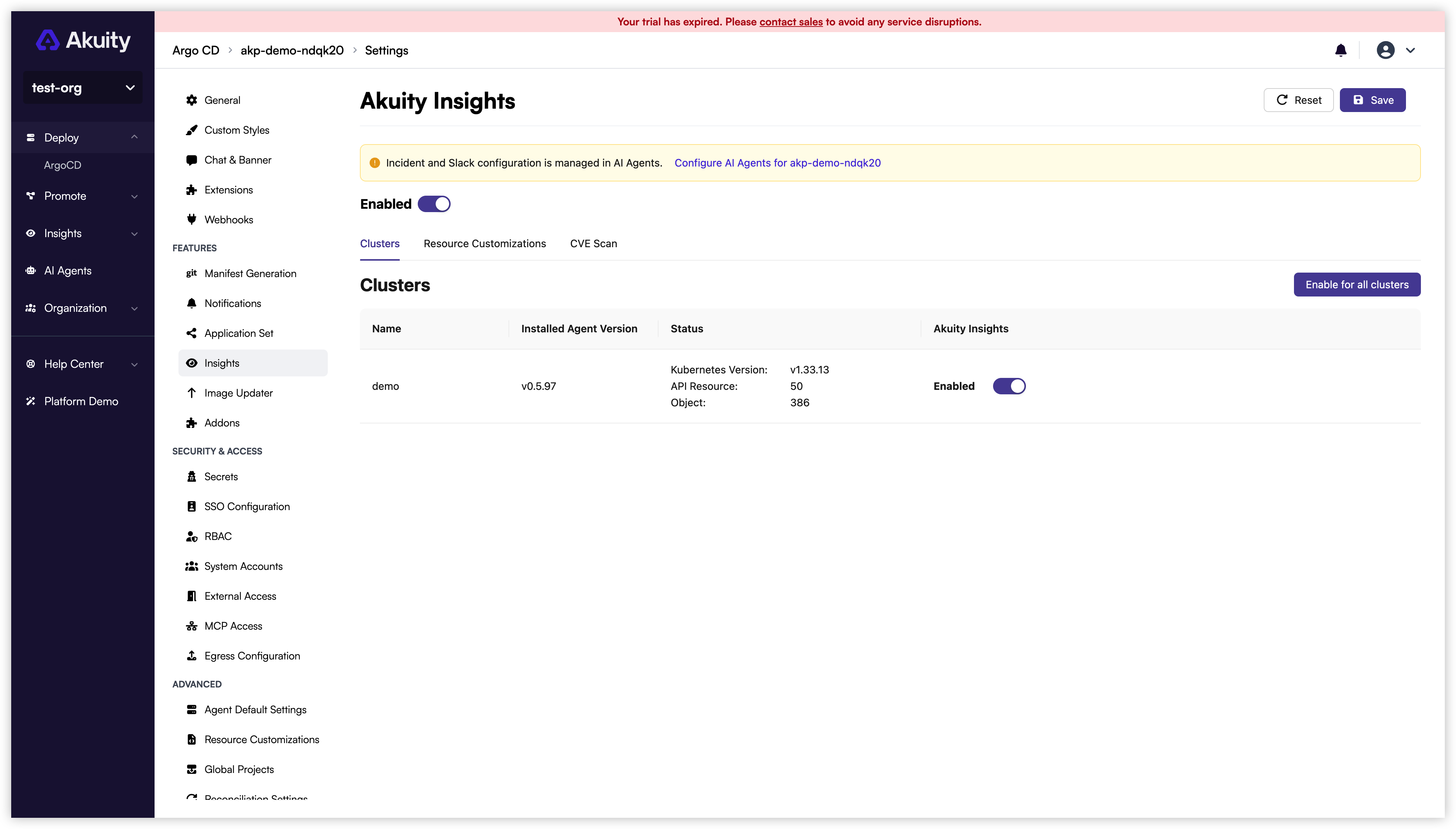Click the Secrets icon

coord(192,476)
